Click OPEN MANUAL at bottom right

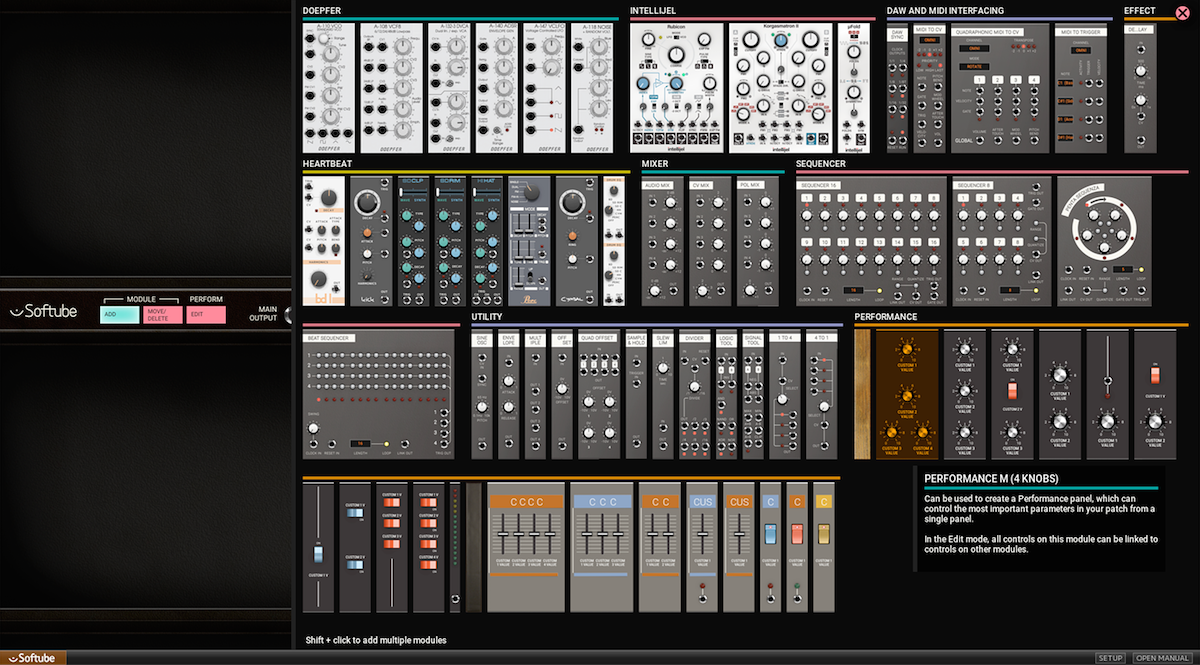pos(1162,658)
